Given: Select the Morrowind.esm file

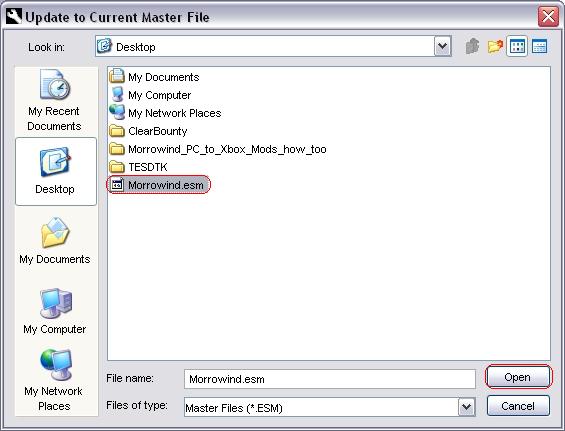Looking at the screenshot, I should (x=158, y=185).
